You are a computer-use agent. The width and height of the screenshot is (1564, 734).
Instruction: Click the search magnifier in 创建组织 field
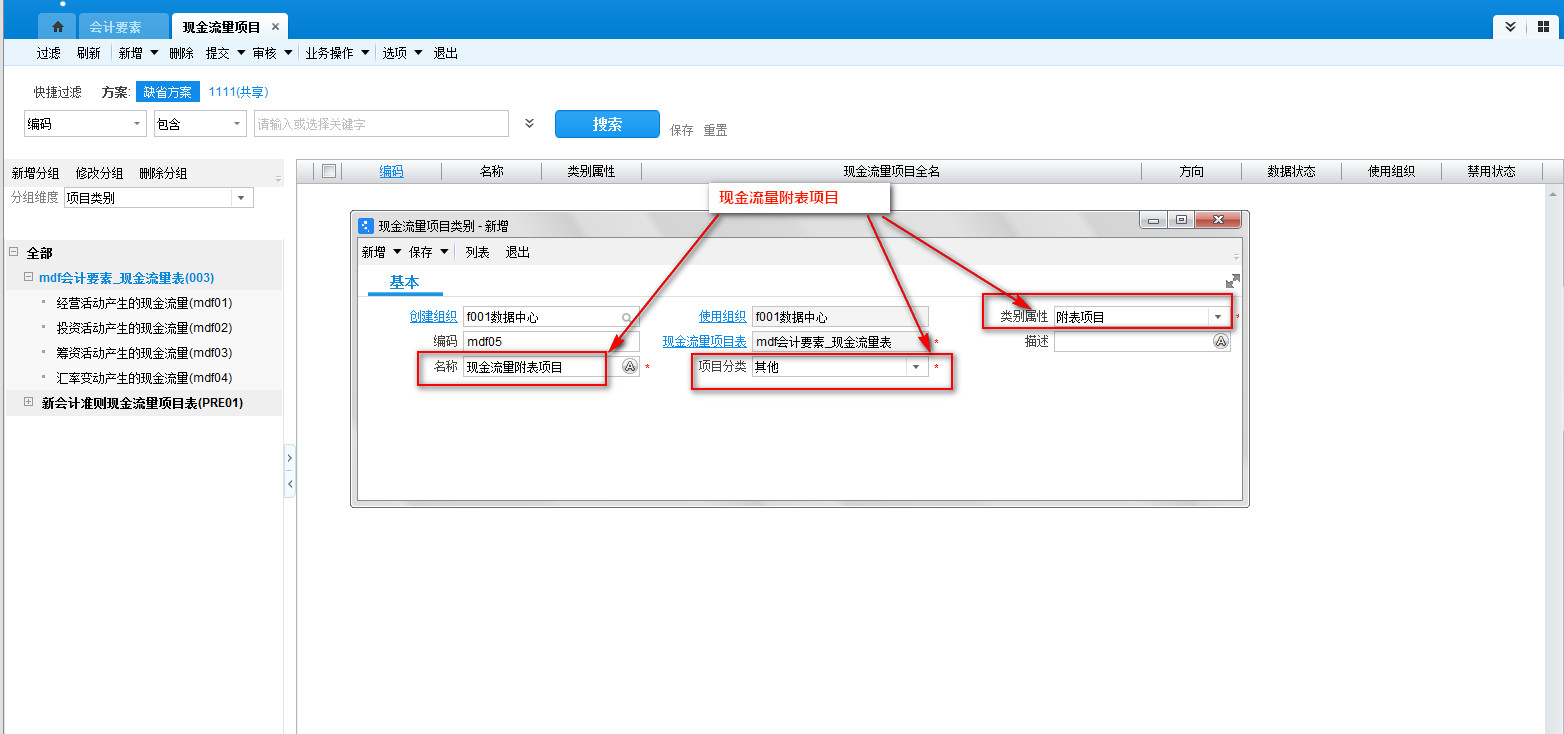point(628,317)
